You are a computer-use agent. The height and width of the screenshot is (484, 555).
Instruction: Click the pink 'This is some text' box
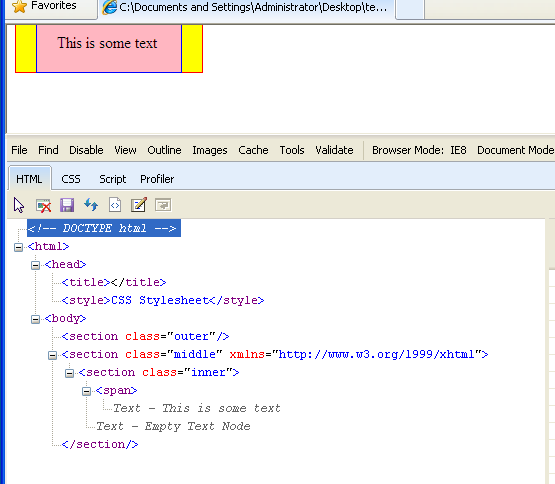click(x=109, y=49)
